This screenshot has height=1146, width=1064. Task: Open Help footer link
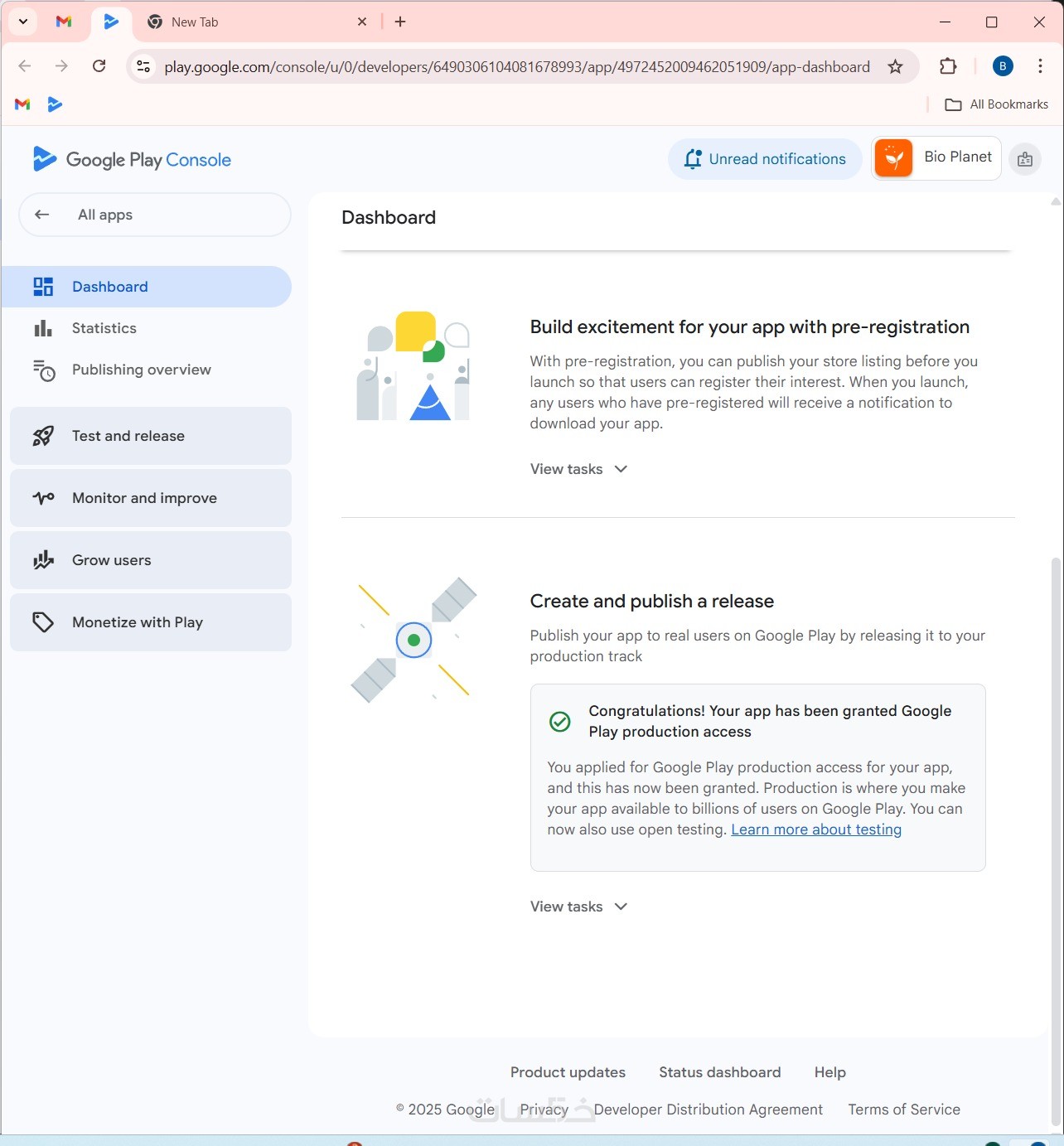[830, 1072]
